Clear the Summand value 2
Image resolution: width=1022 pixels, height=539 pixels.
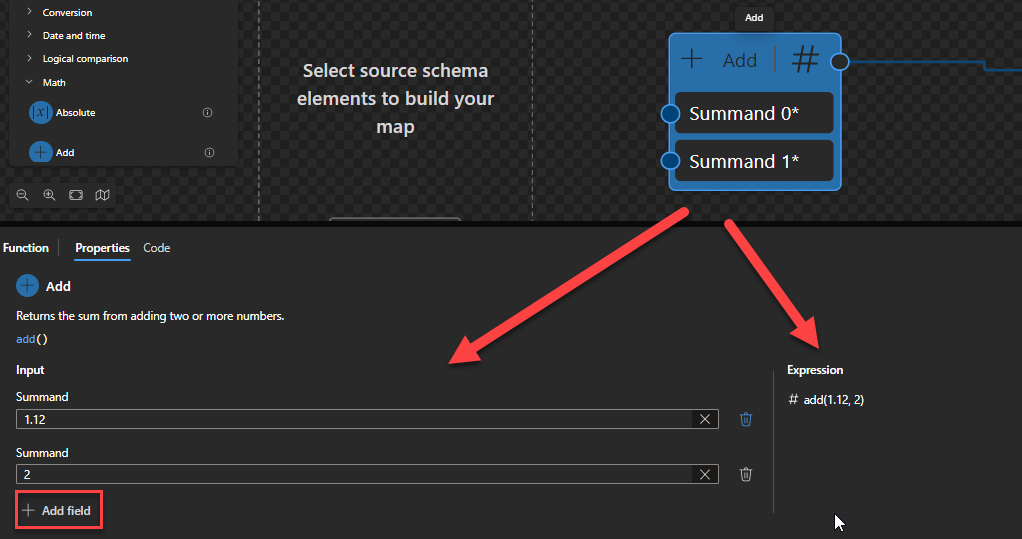(705, 475)
